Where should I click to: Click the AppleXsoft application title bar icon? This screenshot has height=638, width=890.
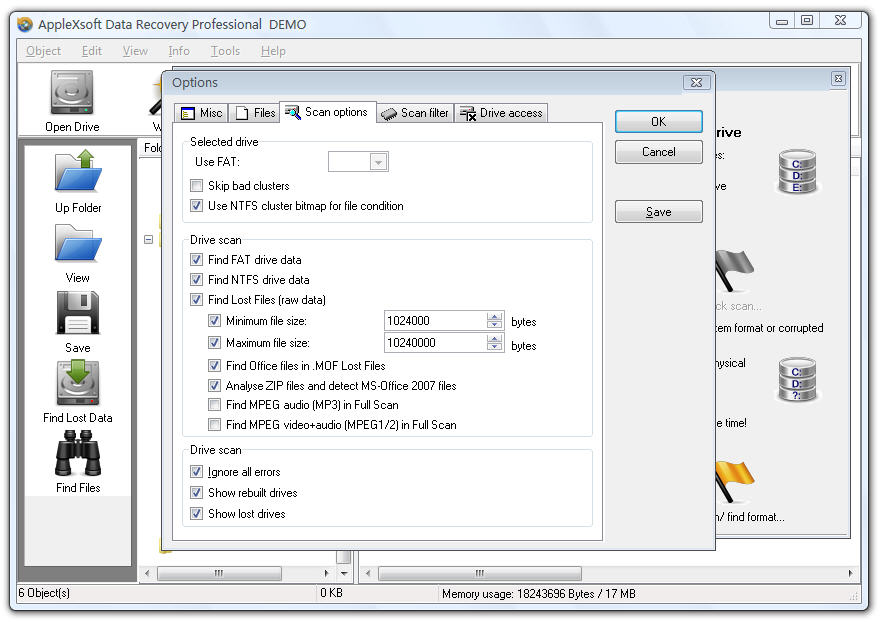(x=25, y=24)
